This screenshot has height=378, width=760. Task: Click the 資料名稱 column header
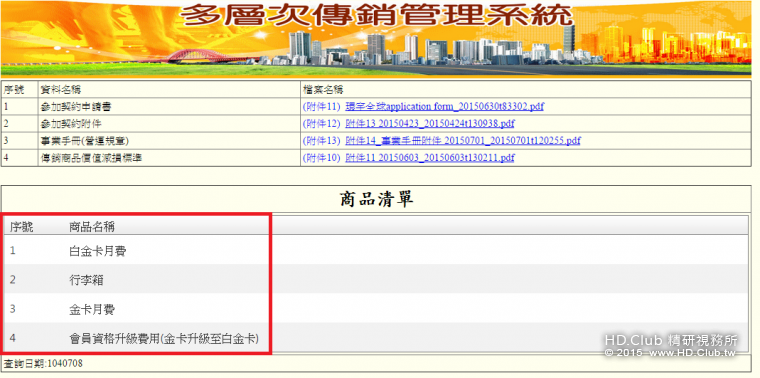(x=169, y=89)
